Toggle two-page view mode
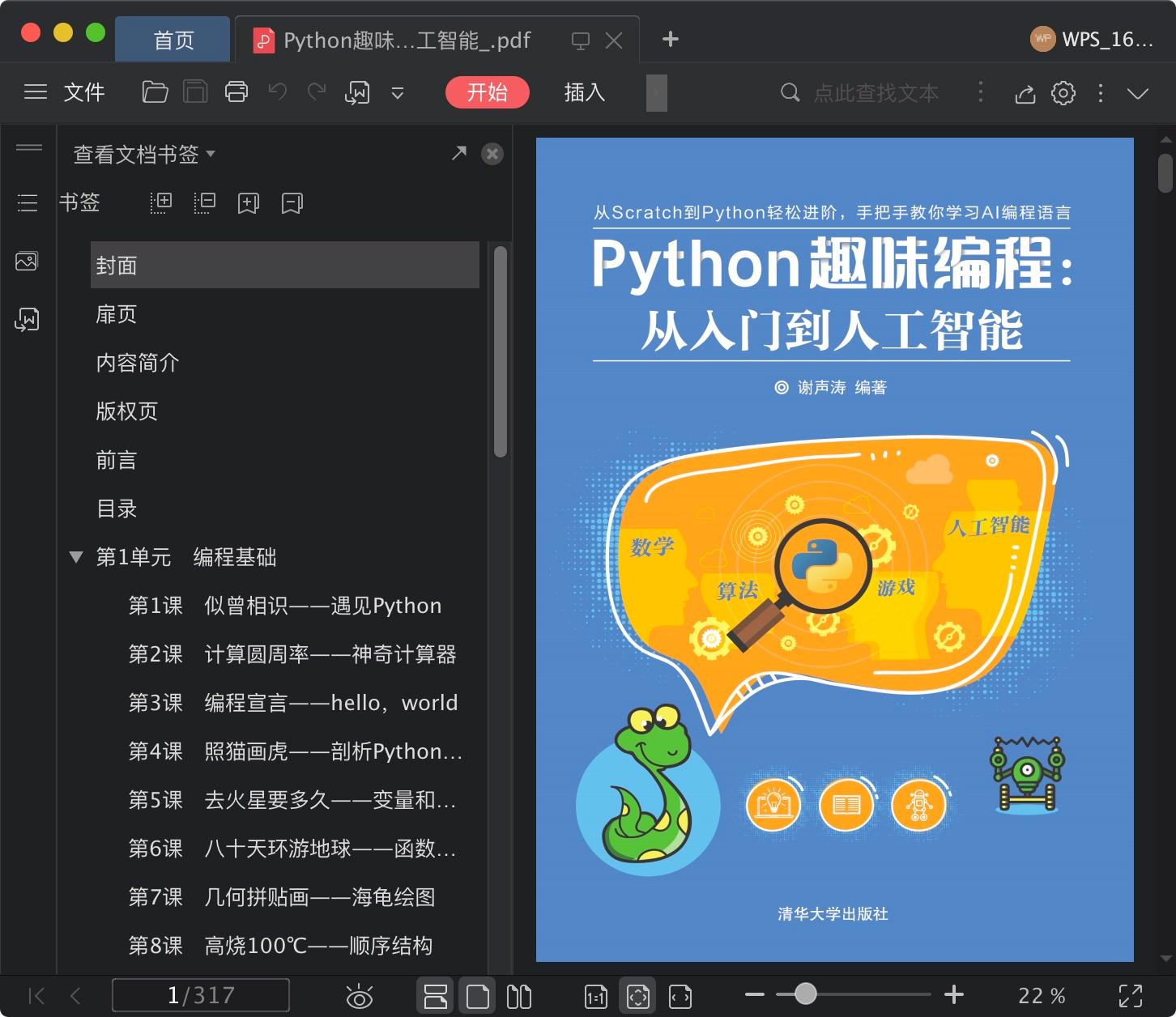Image resolution: width=1176 pixels, height=1017 pixels. coord(519,996)
